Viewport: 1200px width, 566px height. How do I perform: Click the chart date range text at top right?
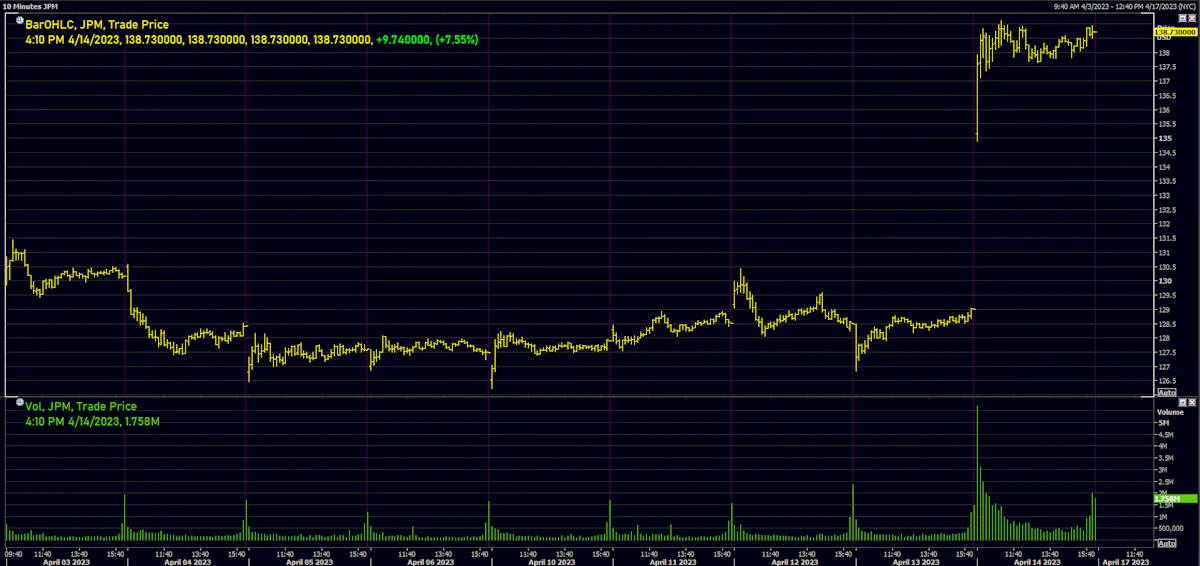(1124, 6)
